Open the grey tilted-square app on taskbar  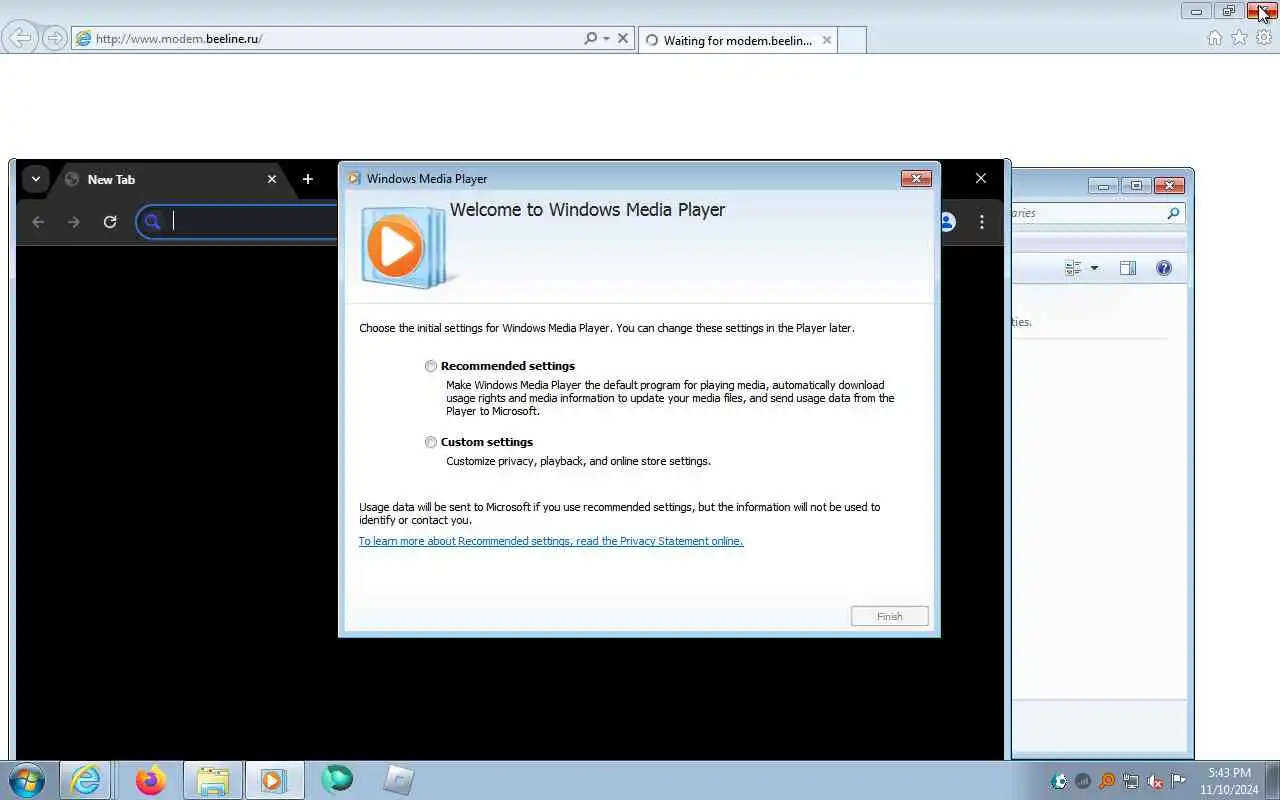pos(398,780)
